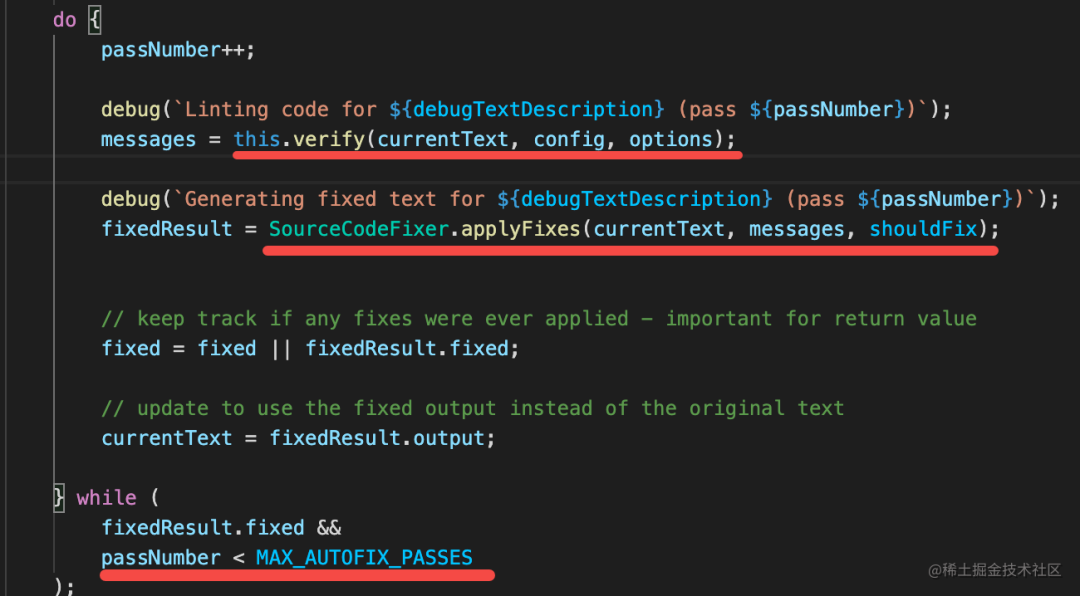Image resolution: width=1080 pixels, height=596 pixels.
Task: Click the opening brace after do
Action: coord(94,20)
